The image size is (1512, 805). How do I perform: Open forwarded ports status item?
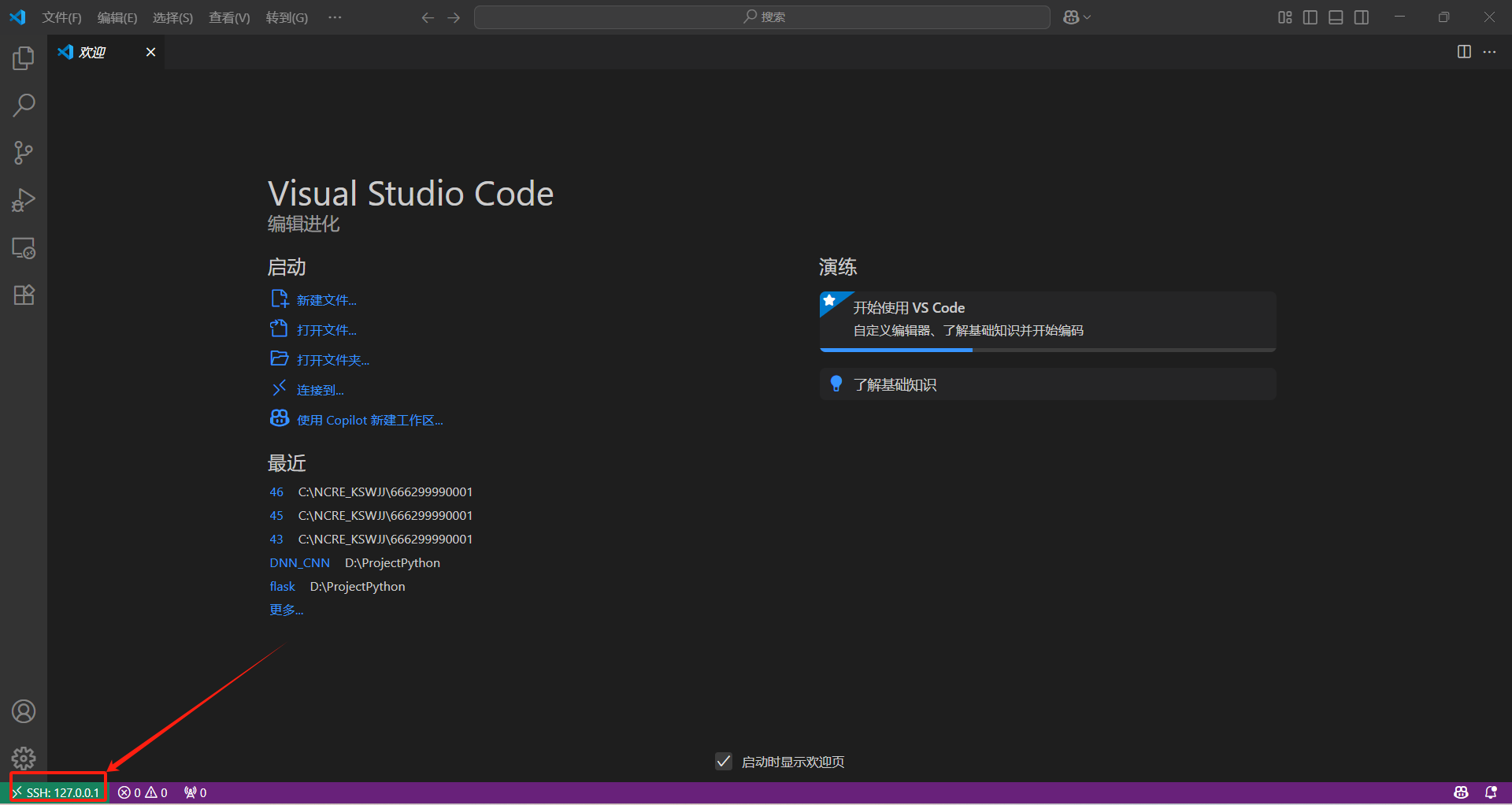pos(195,792)
